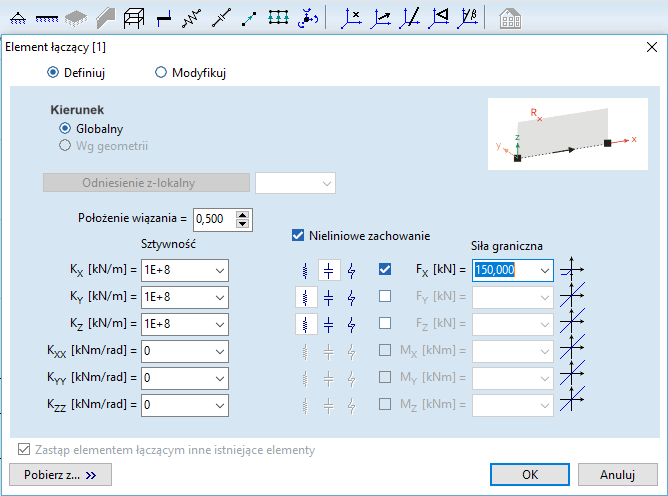The width and height of the screenshot is (668, 496).
Task: Uncheck Nieliniowe zachowanie checkbox
Action: pos(296,236)
